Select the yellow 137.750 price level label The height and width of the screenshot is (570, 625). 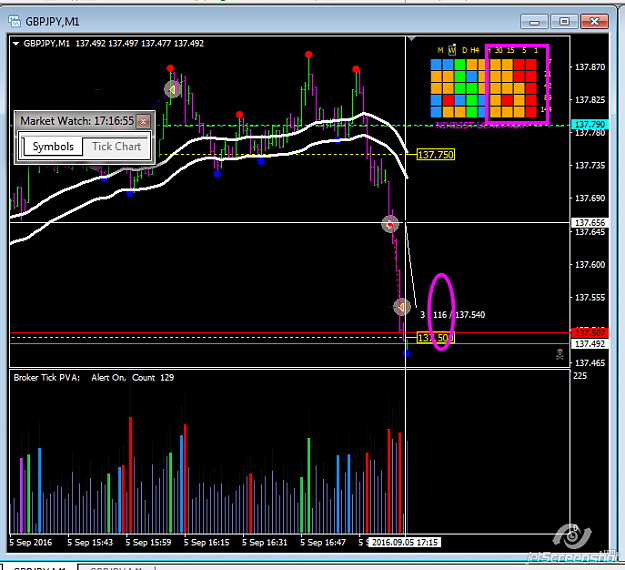tap(436, 154)
